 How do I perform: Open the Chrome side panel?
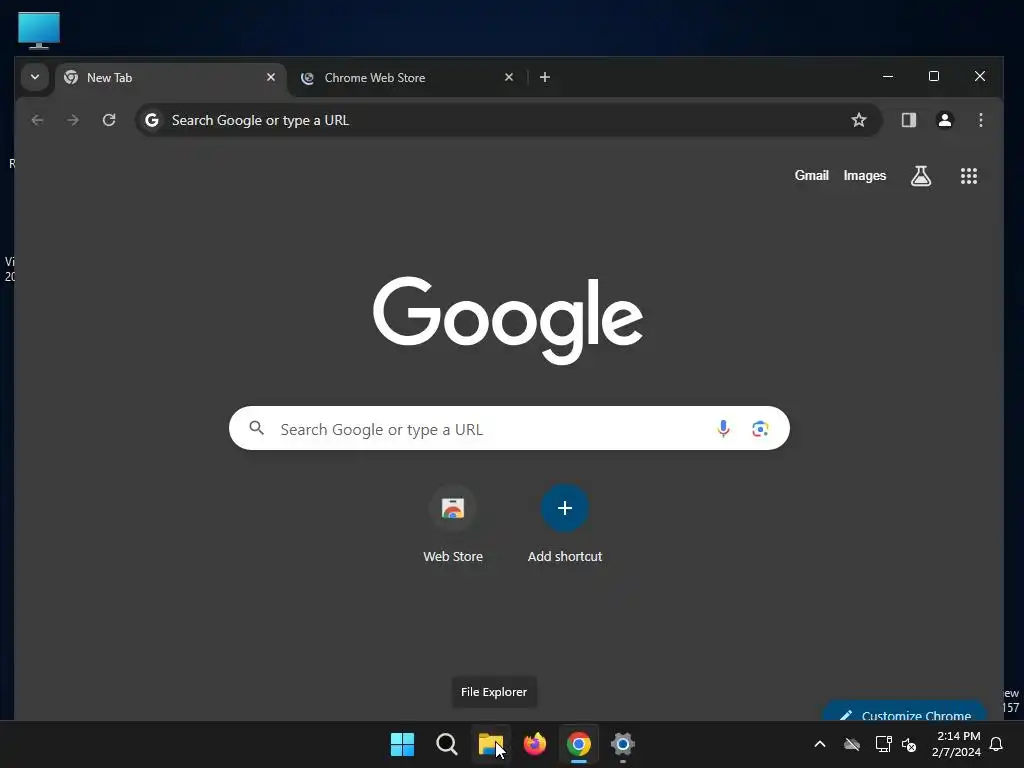(908, 120)
